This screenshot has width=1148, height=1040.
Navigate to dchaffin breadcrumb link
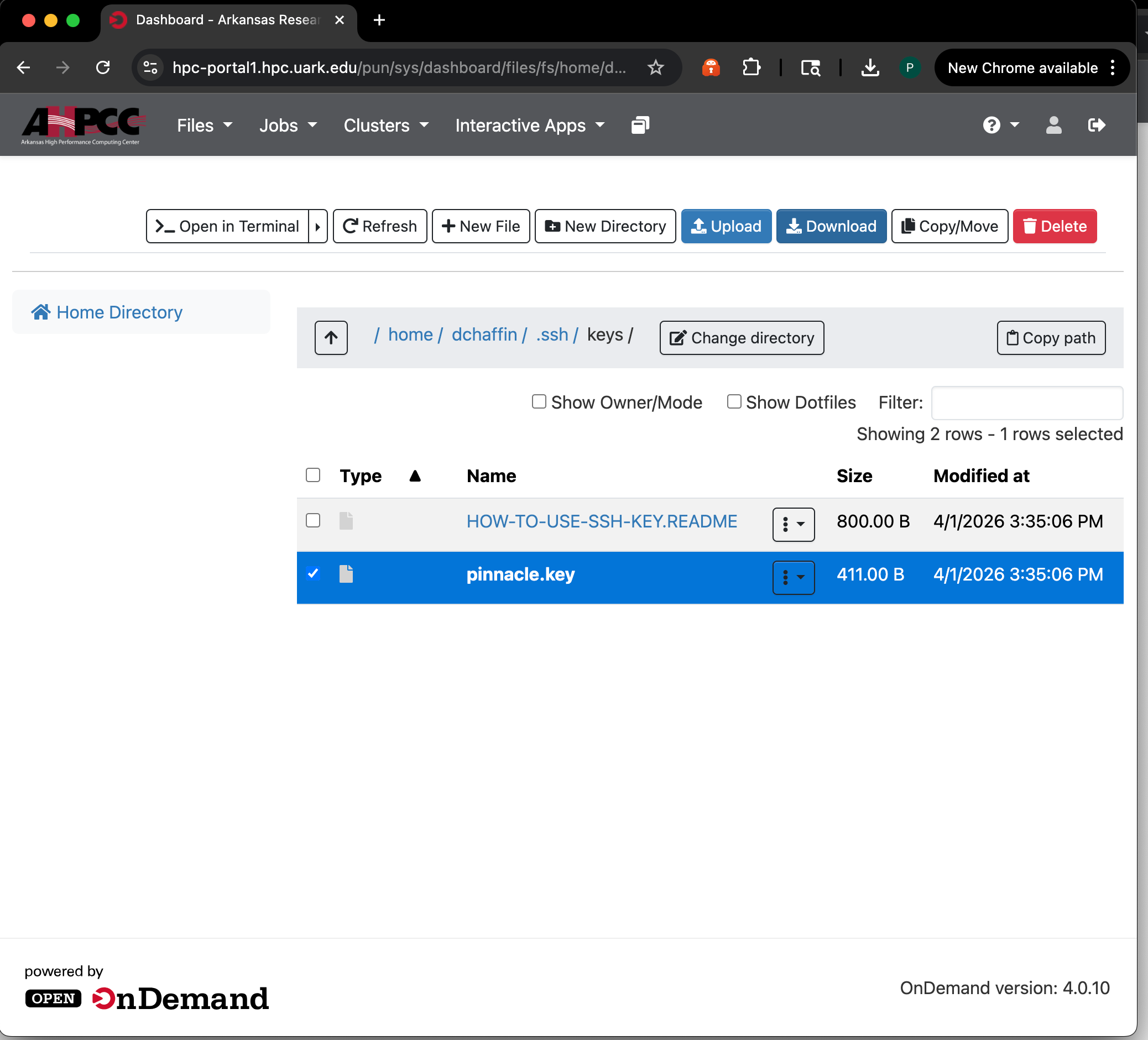(484, 334)
